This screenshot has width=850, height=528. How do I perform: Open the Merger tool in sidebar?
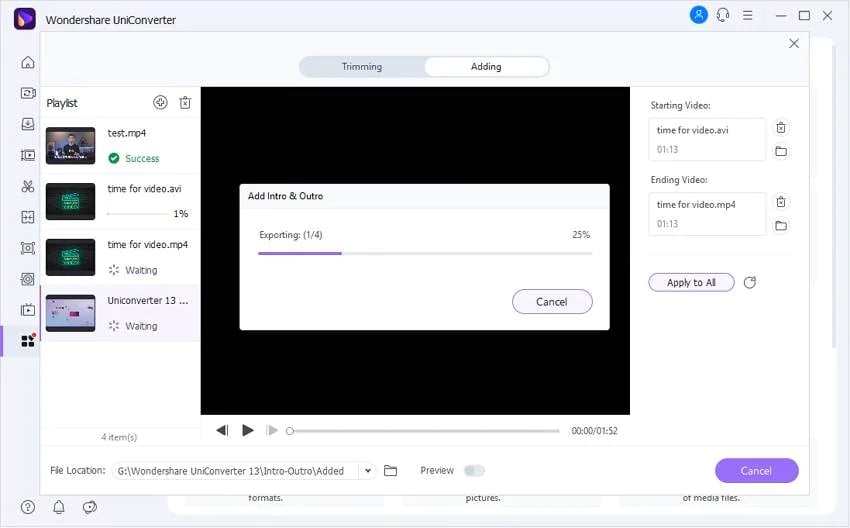coord(28,217)
